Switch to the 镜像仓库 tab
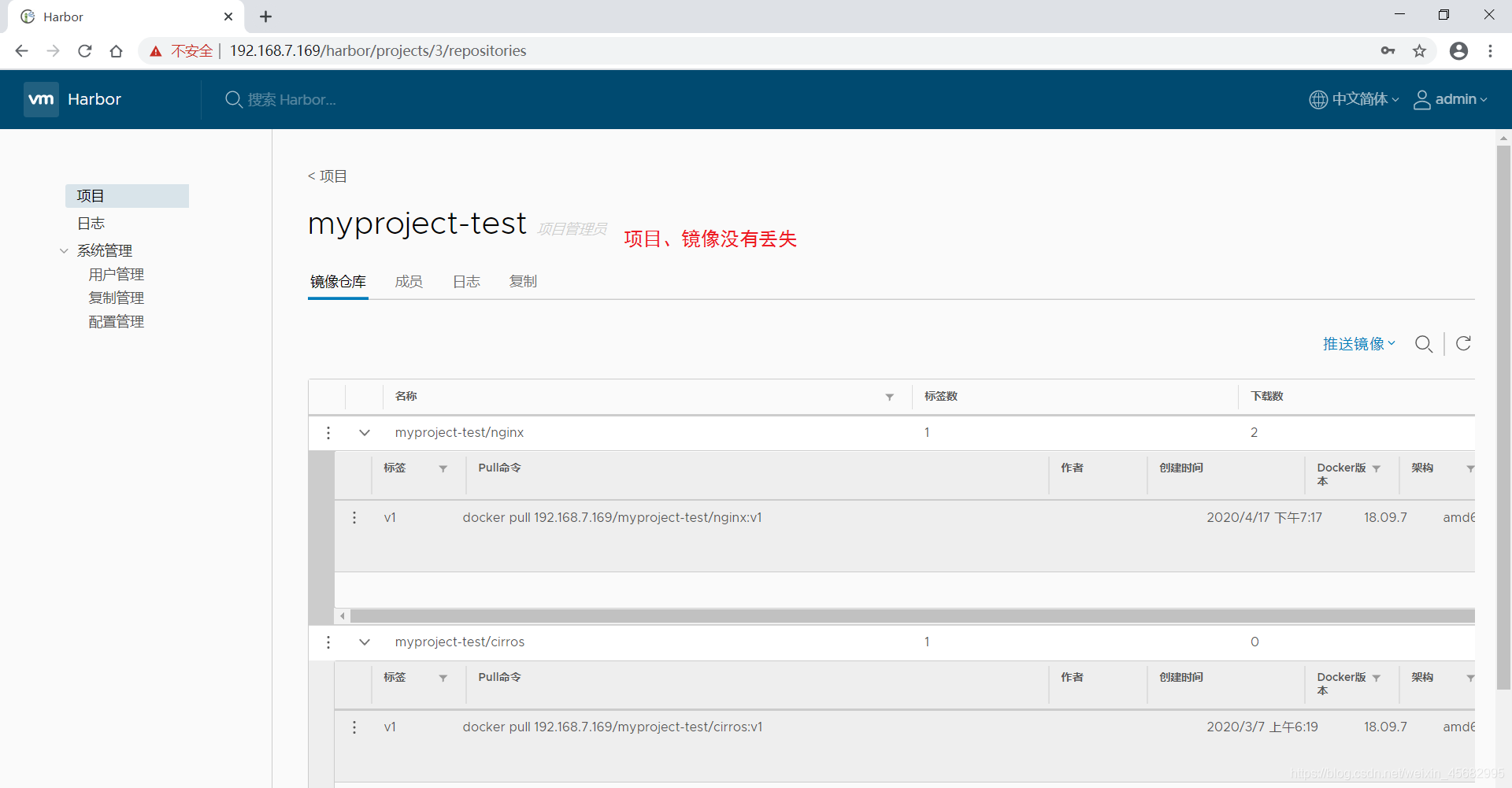Screen dimensions: 1512x788 pos(338,282)
